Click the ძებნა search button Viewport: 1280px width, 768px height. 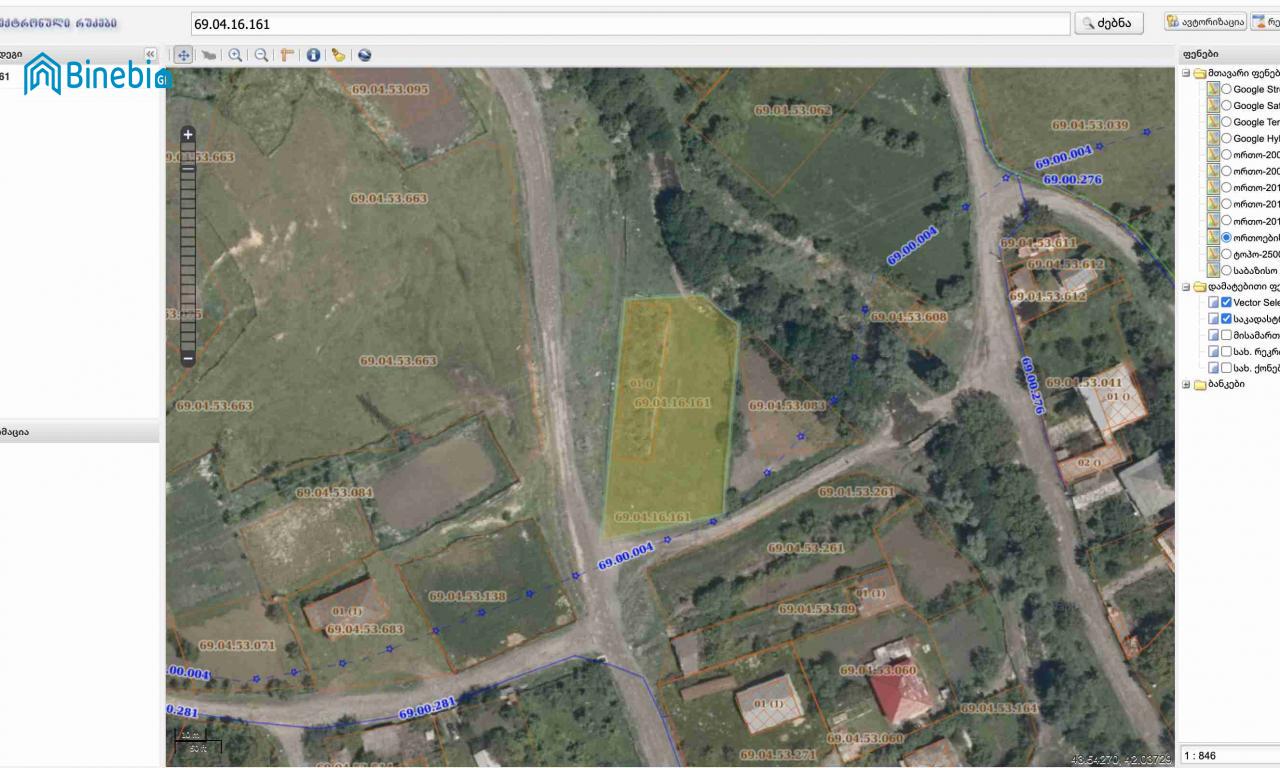coord(1109,23)
